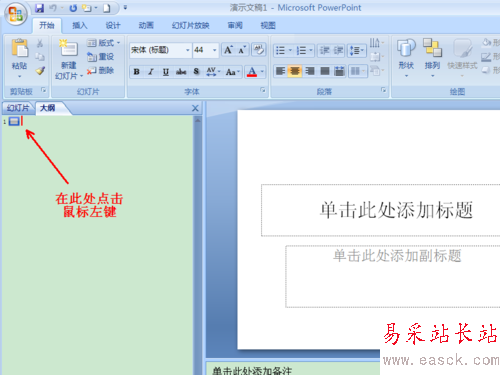Select slide 1 icon in outline
This screenshot has width=500, height=375.
click(14, 121)
